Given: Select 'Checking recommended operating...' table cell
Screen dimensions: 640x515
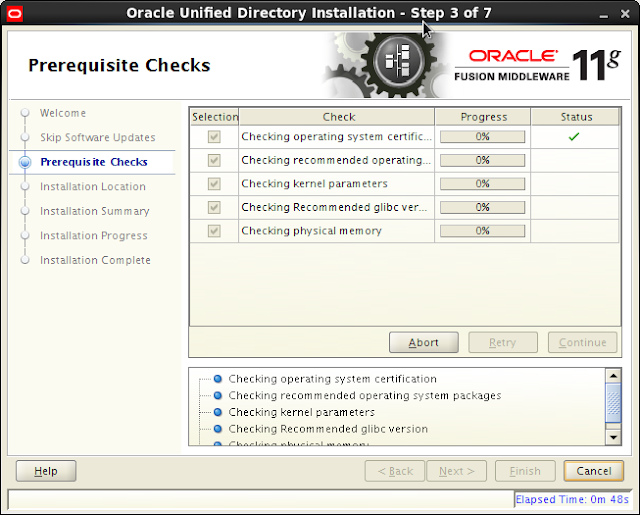Looking at the screenshot, I should click(337, 160).
